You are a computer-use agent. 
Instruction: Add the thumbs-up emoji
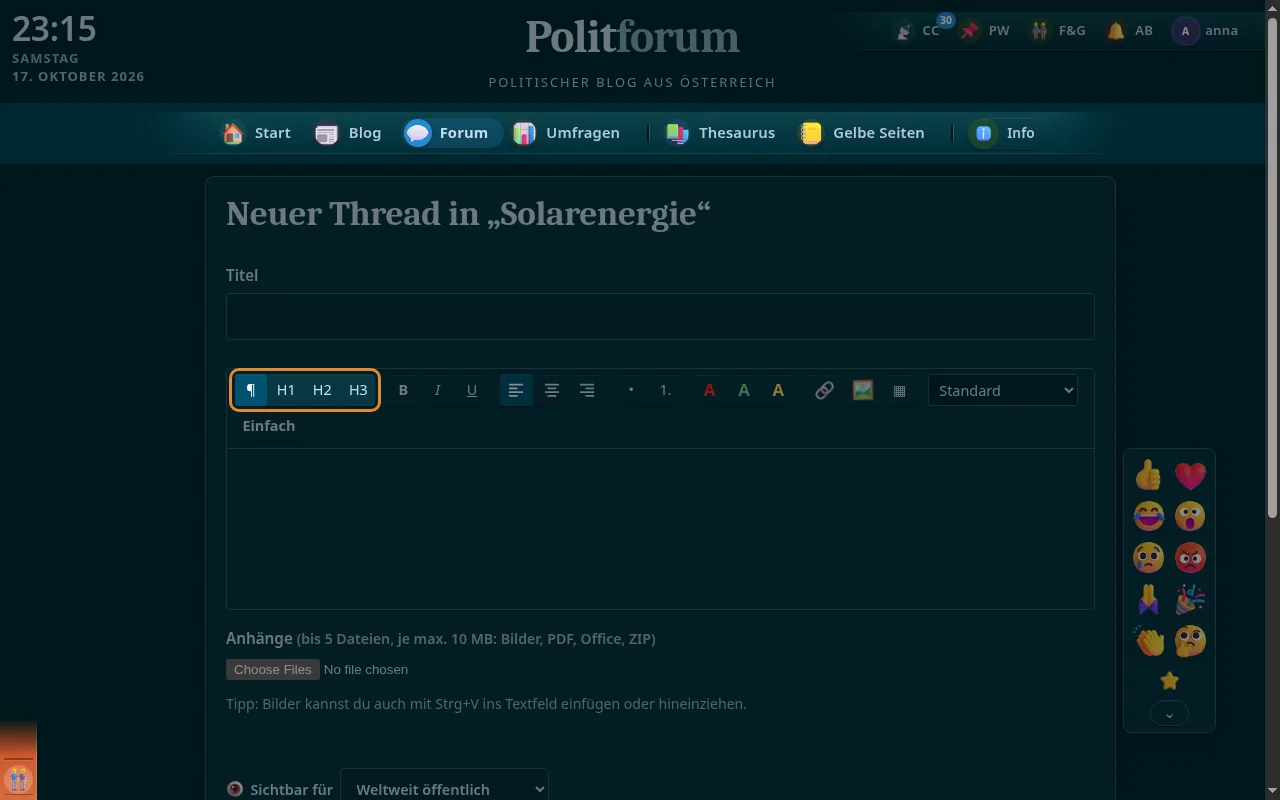1149,476
